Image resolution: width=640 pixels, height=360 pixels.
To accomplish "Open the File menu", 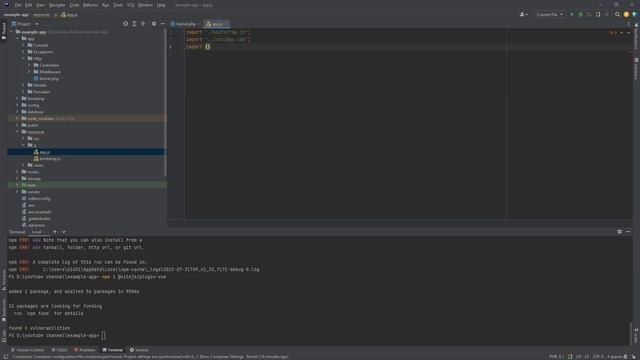I will [x=18, y=5].
